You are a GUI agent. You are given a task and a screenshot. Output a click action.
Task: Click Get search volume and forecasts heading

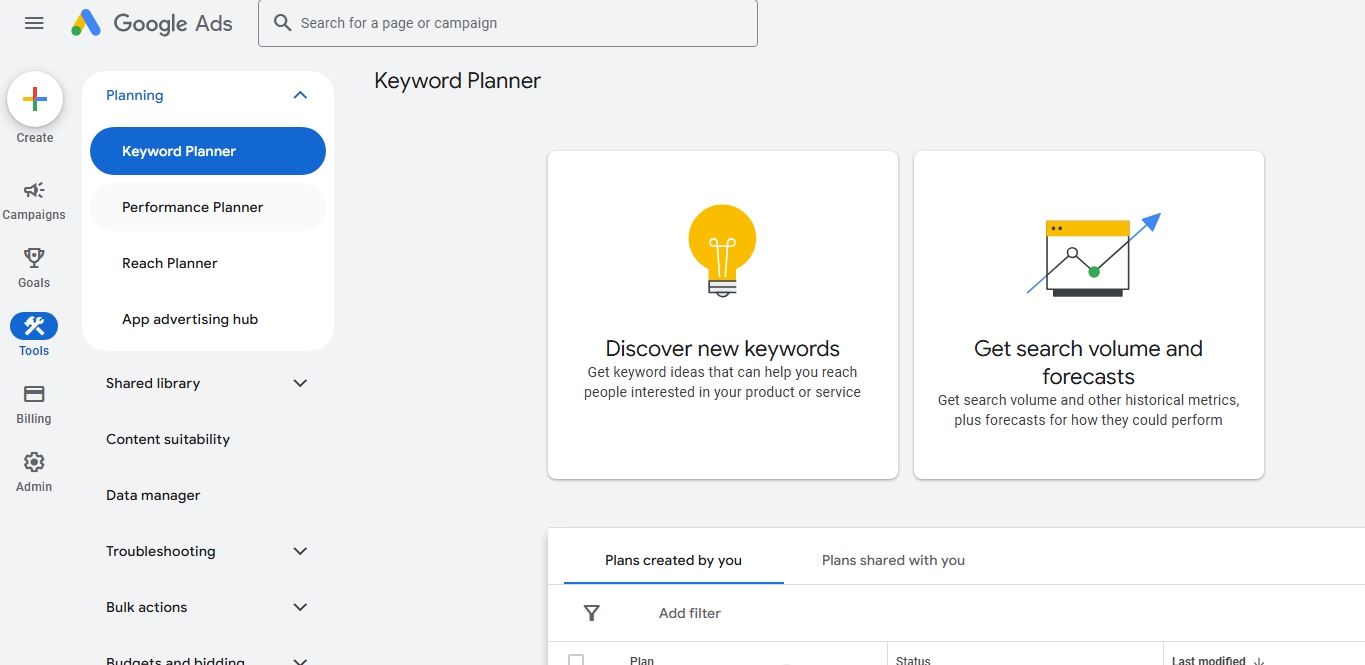click(1089, 362)
